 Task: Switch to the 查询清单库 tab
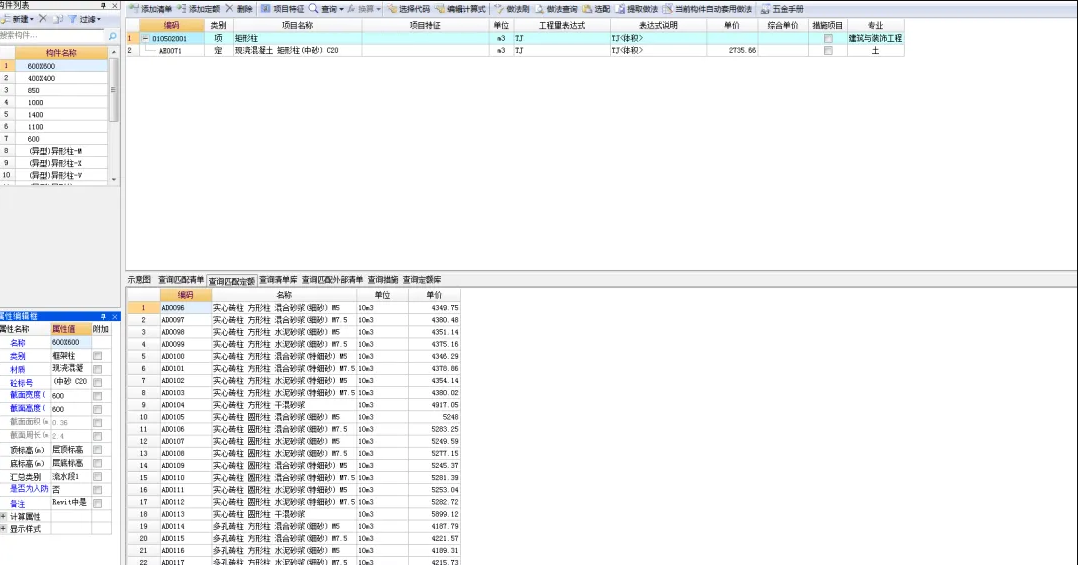pos(278,280)
